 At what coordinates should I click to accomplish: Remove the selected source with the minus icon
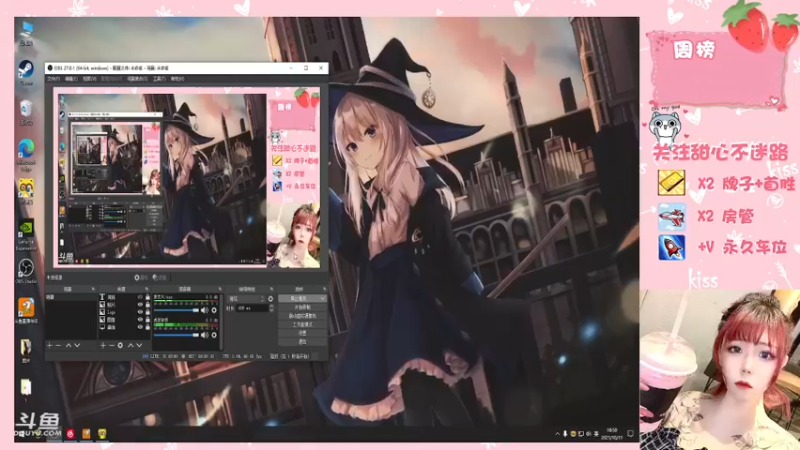[x=111, y=345]
